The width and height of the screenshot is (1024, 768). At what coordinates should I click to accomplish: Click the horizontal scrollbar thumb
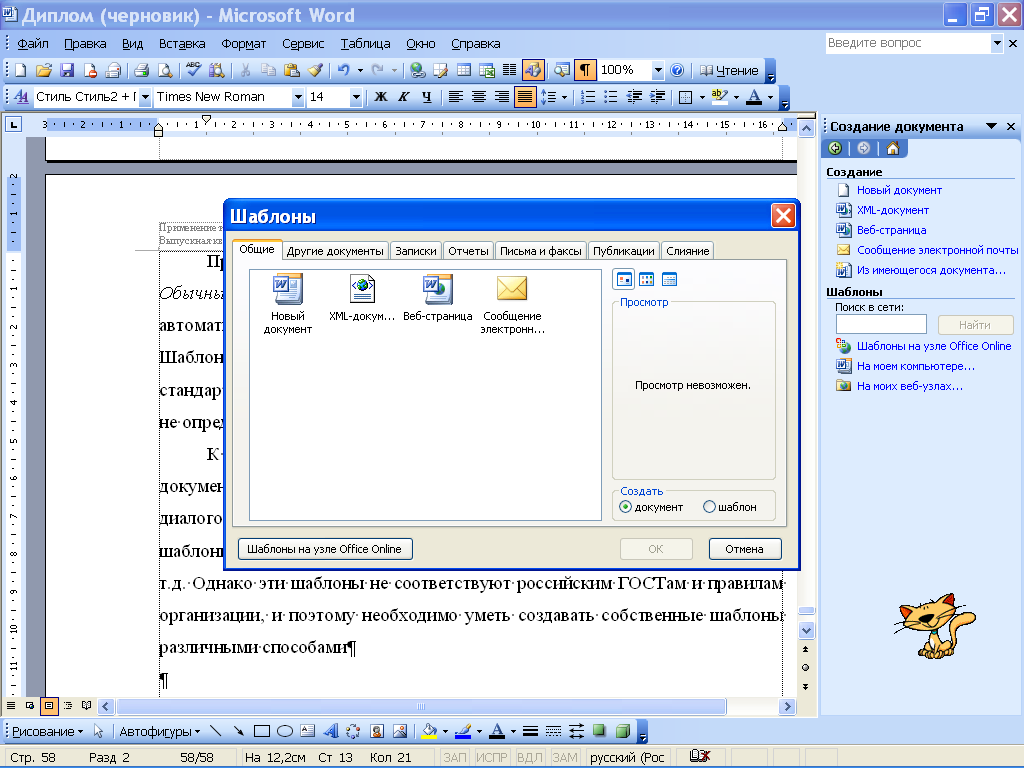tap(421, 706)
